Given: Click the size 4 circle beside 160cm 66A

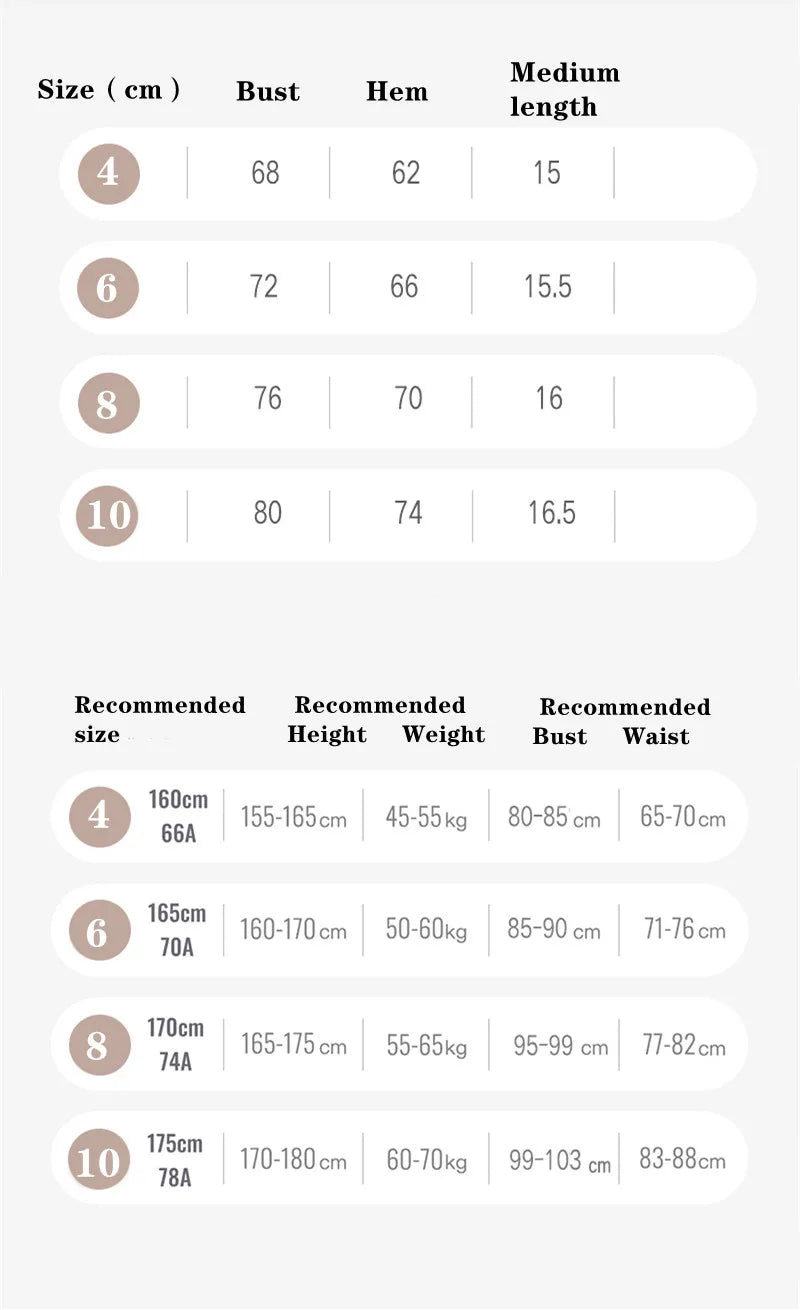Looking at the screenshot, I should click(99, 817).
